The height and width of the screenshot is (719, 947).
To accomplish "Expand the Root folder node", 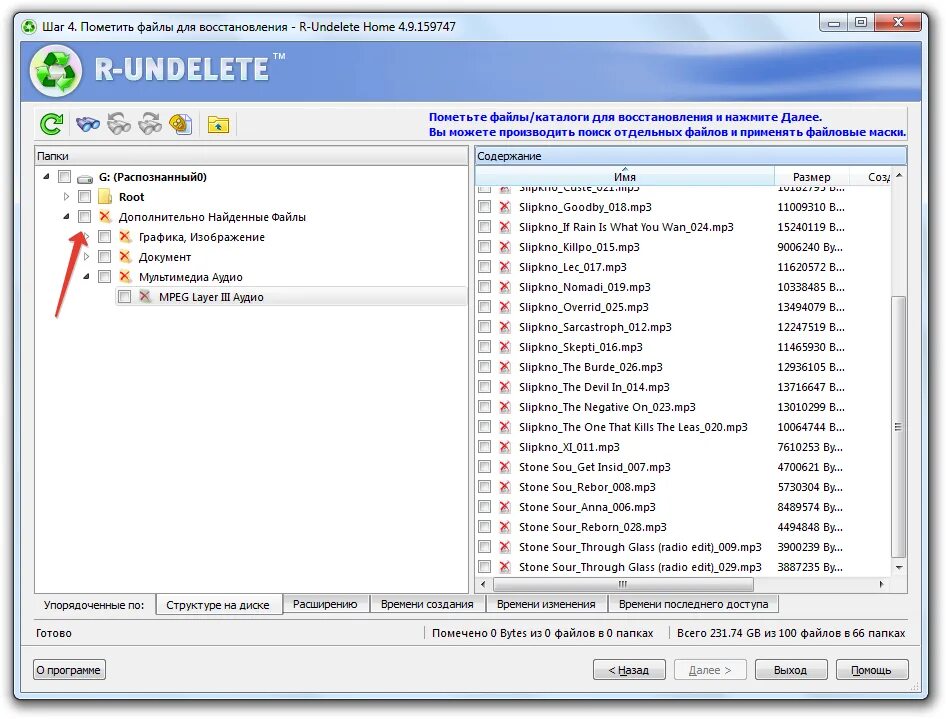I will (66, 196).
